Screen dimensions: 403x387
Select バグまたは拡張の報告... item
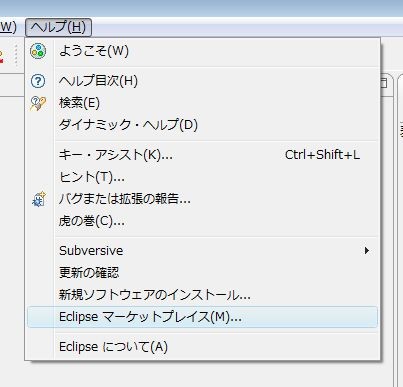203,199
